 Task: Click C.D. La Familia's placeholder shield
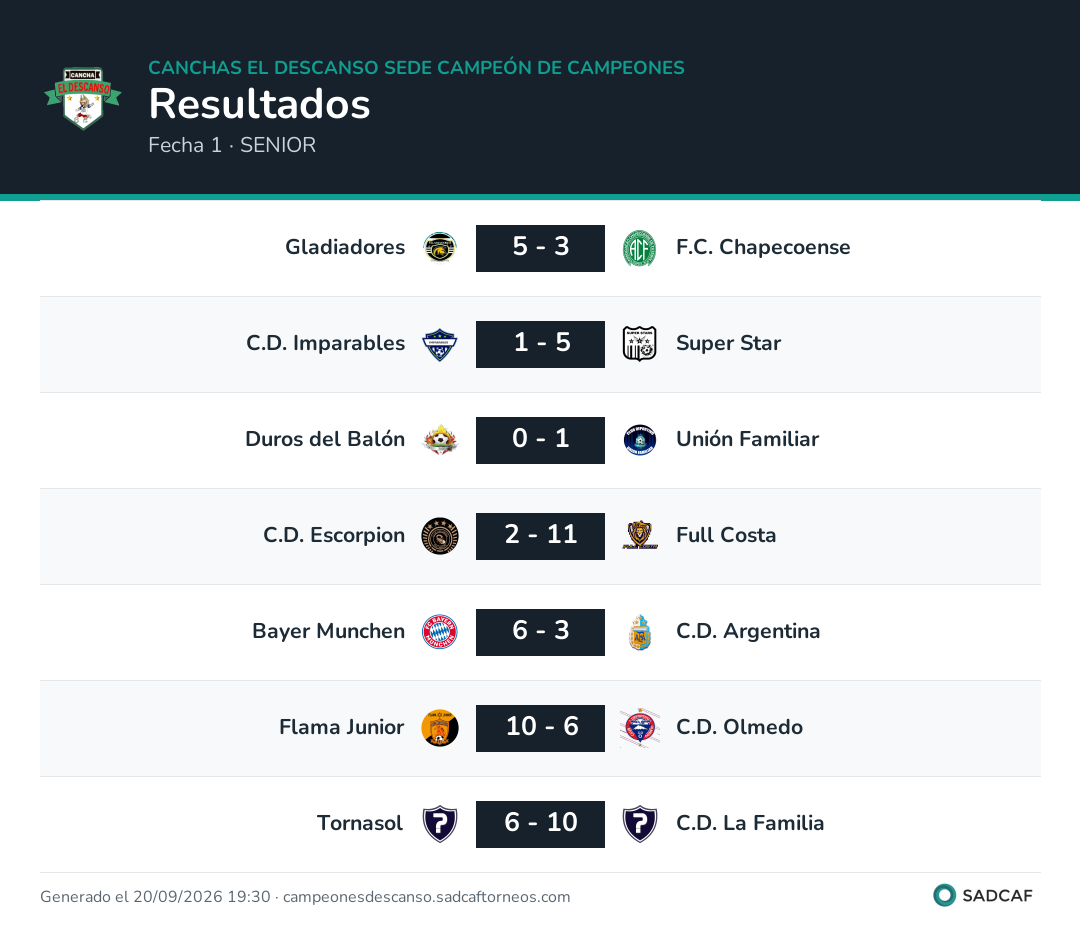pyautogui.click(x=639, y=824)
